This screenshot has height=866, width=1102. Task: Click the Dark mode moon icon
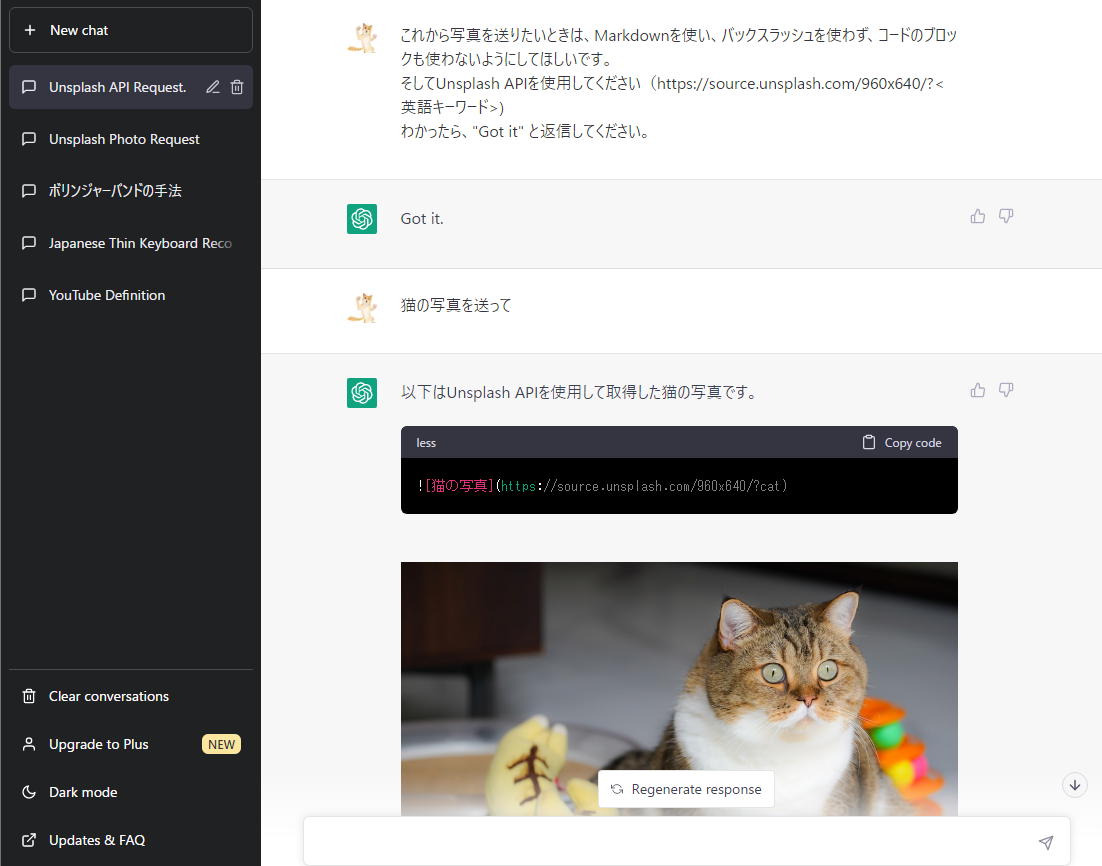[31, 792]
